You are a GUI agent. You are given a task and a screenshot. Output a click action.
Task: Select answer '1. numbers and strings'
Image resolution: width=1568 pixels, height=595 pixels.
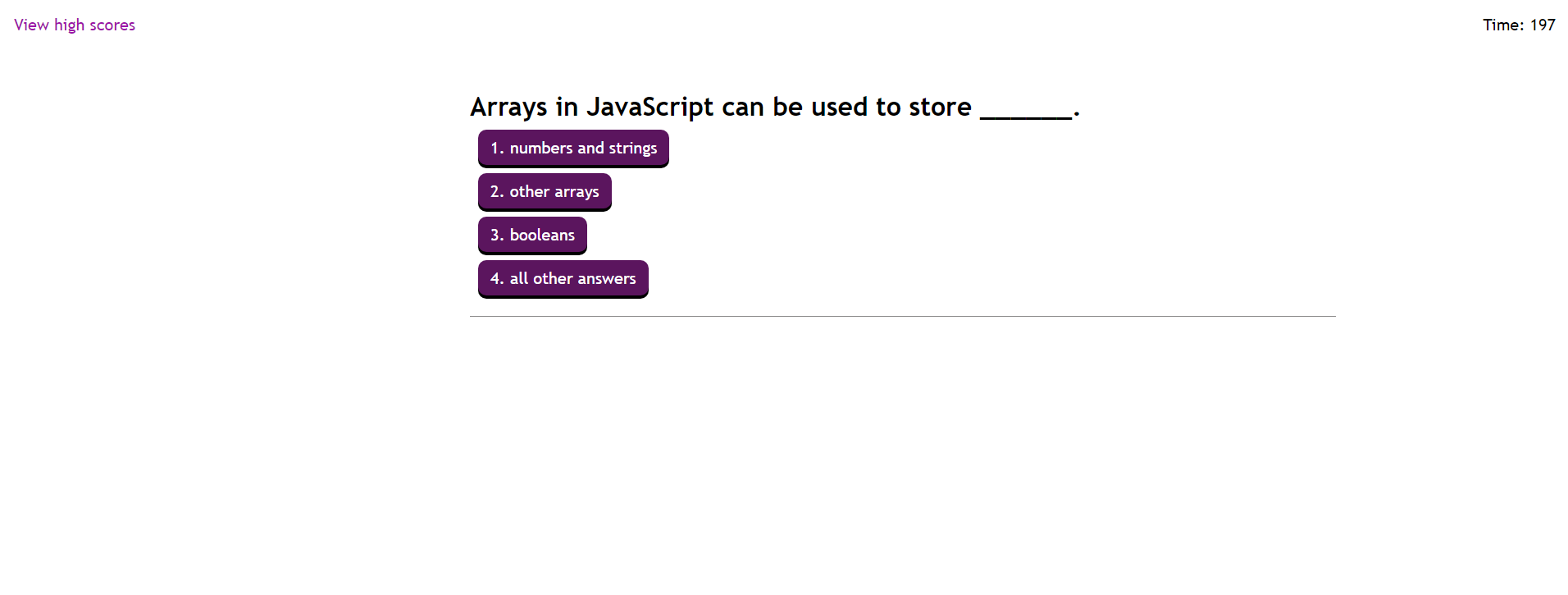572,148
